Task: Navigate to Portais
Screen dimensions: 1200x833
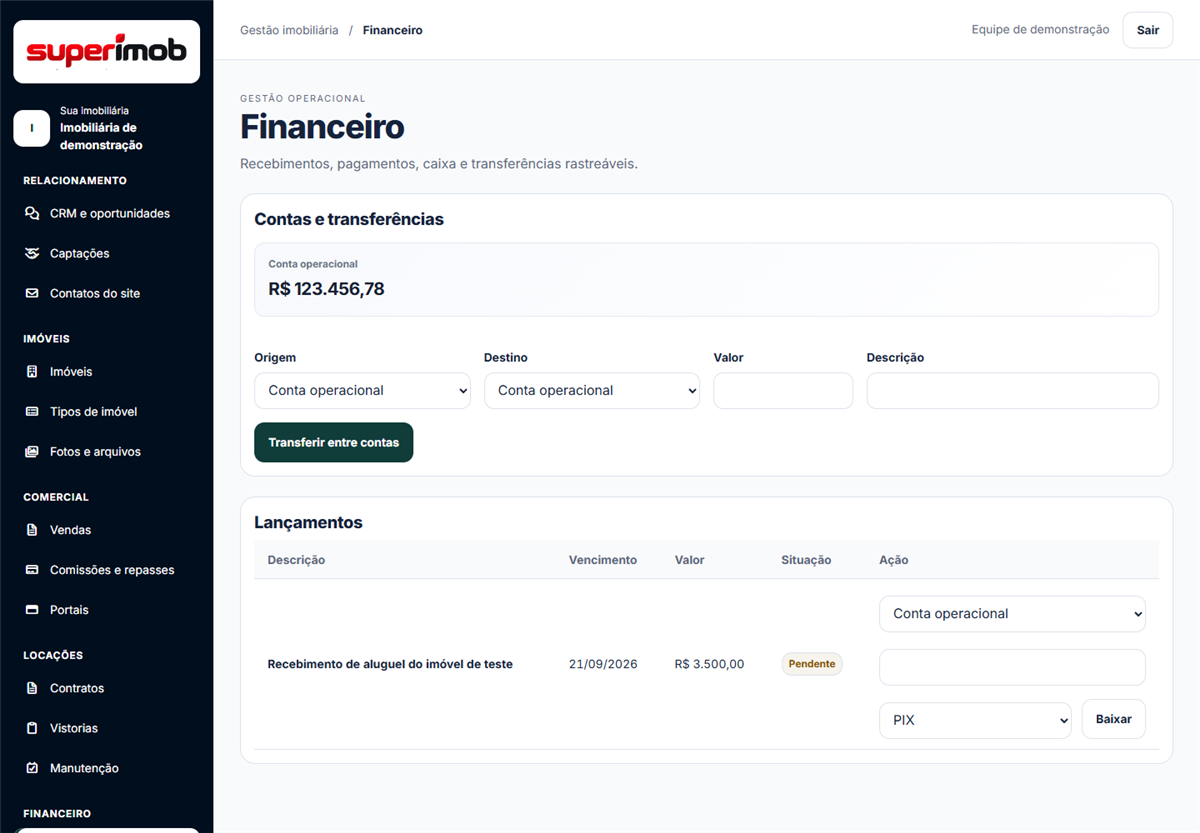Action: click(106, 609)
